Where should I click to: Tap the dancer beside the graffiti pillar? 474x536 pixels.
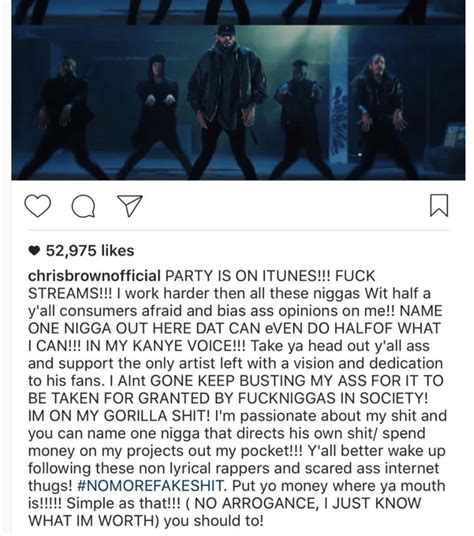tap(299, 118)
